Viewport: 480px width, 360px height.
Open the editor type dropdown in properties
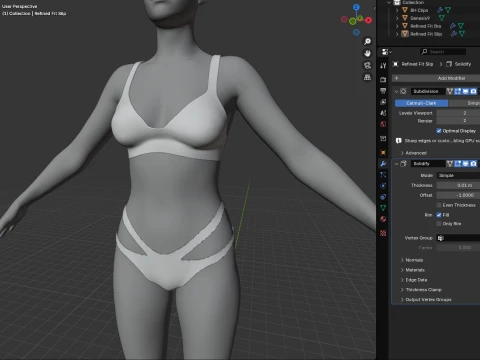(387, 52)
